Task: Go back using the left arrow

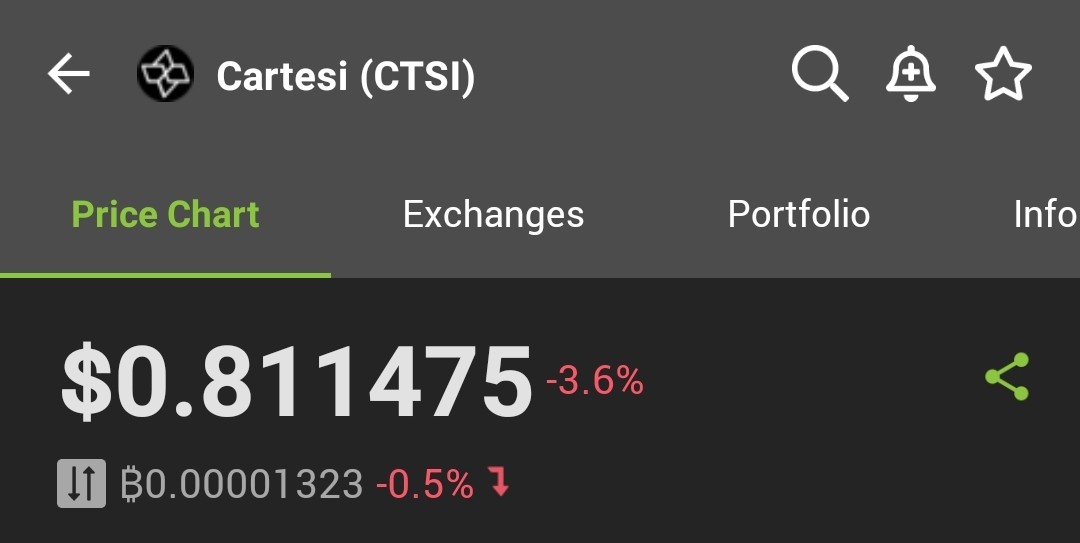Action: coord(68,73)
